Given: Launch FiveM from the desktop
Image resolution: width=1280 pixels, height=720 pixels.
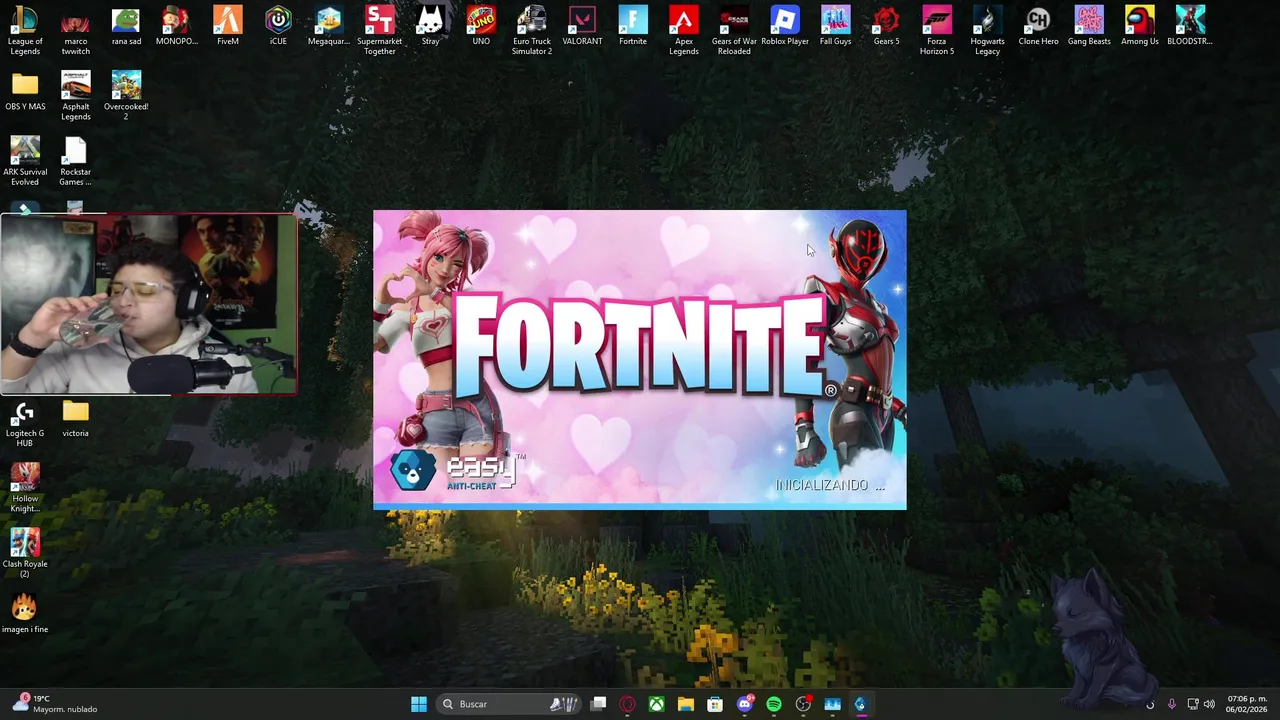Looking at the screenshot, I should coord(227,26).
